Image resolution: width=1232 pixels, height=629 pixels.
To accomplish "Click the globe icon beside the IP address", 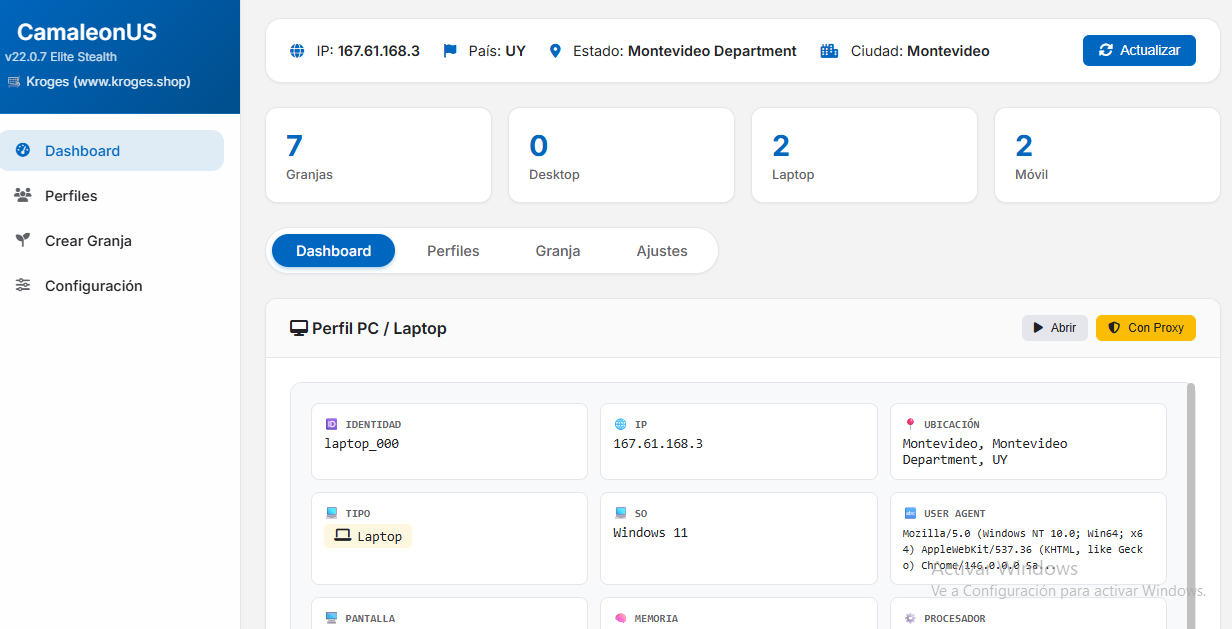I will tap(297, 51).
